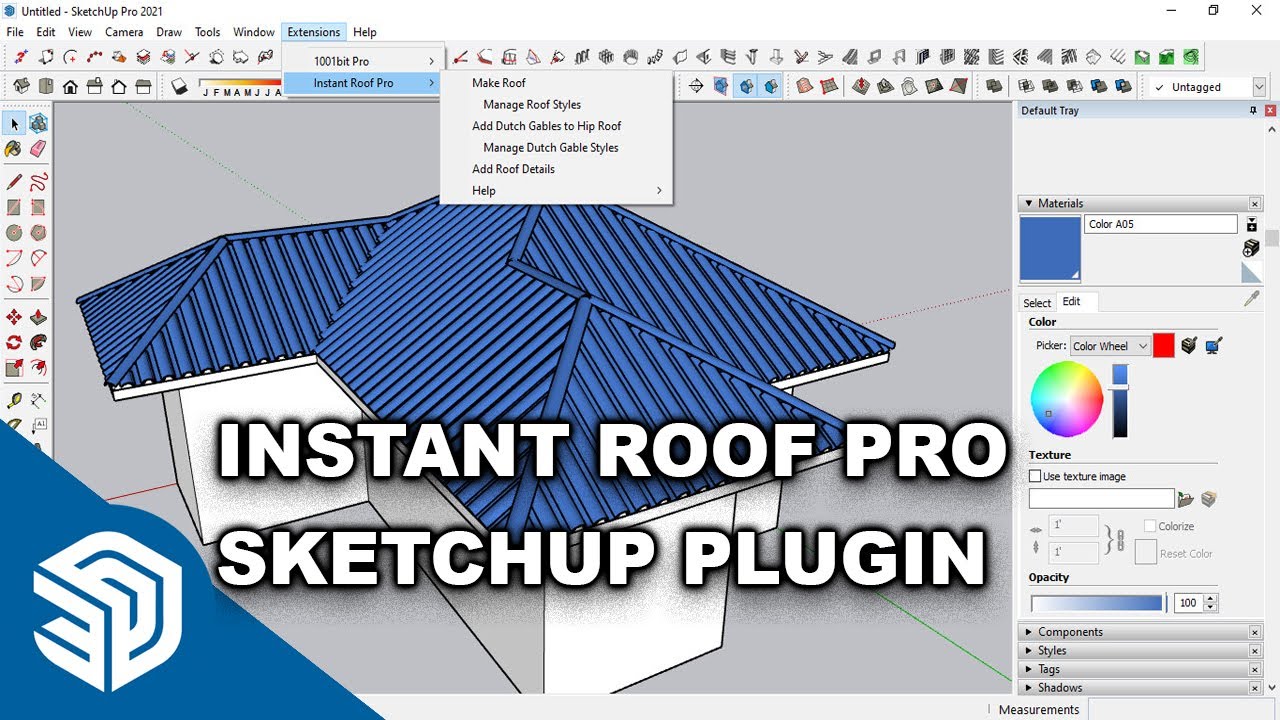Increase opacity with the stepper up arrow
The height and width of the screenshot is (720, 1280).
coord(1211,599)
